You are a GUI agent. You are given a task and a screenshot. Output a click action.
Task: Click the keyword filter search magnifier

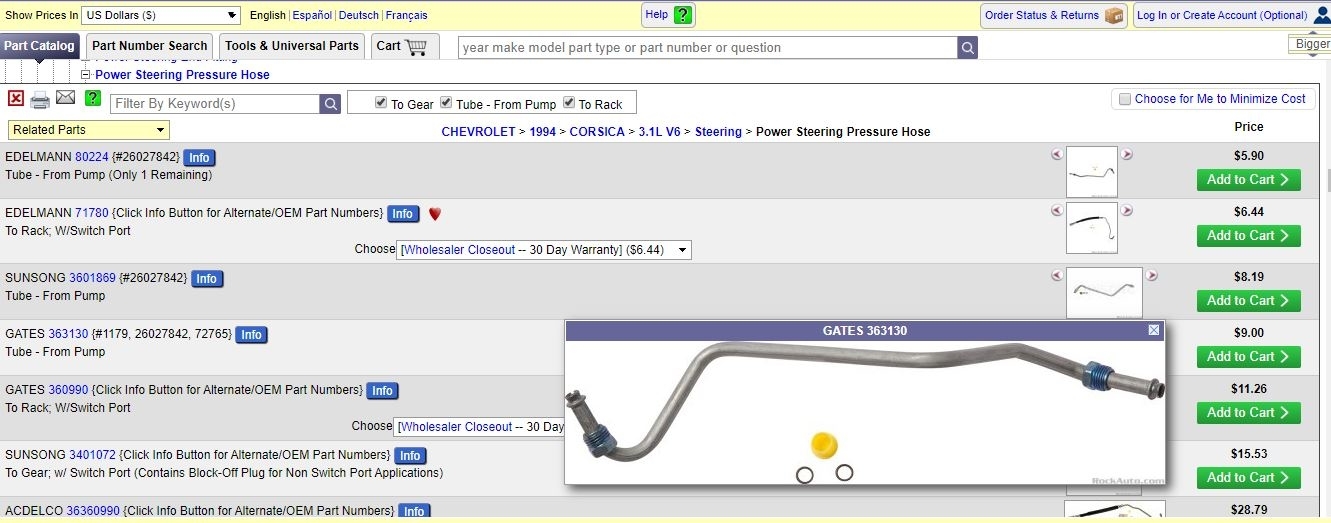click(330, 104)
